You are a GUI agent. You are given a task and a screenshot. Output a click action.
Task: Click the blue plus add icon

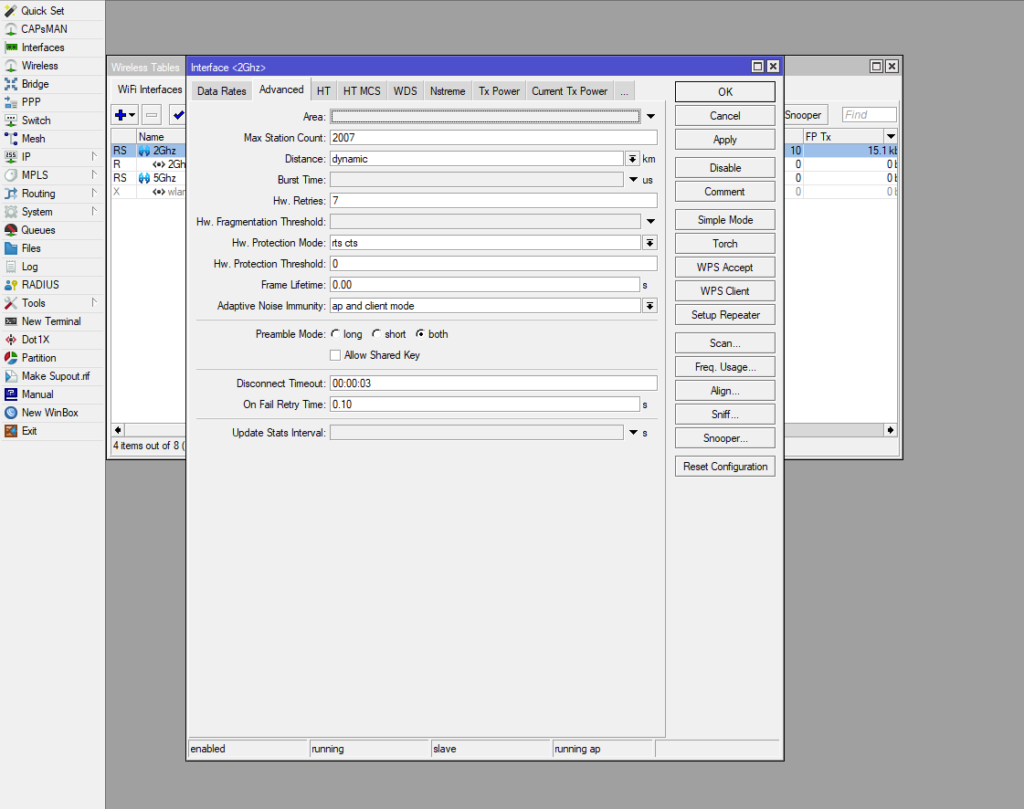pyautogui.click(x=120, y=115)
